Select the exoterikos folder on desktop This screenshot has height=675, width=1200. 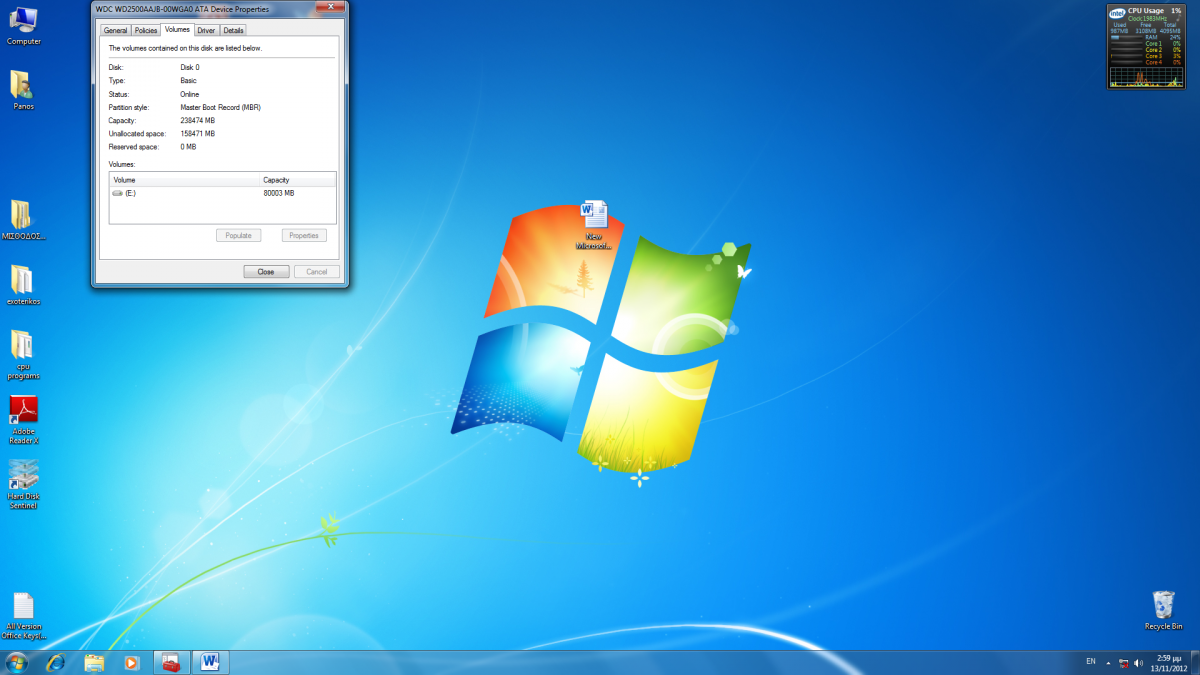pyautogui.click(x=22, y=283)
